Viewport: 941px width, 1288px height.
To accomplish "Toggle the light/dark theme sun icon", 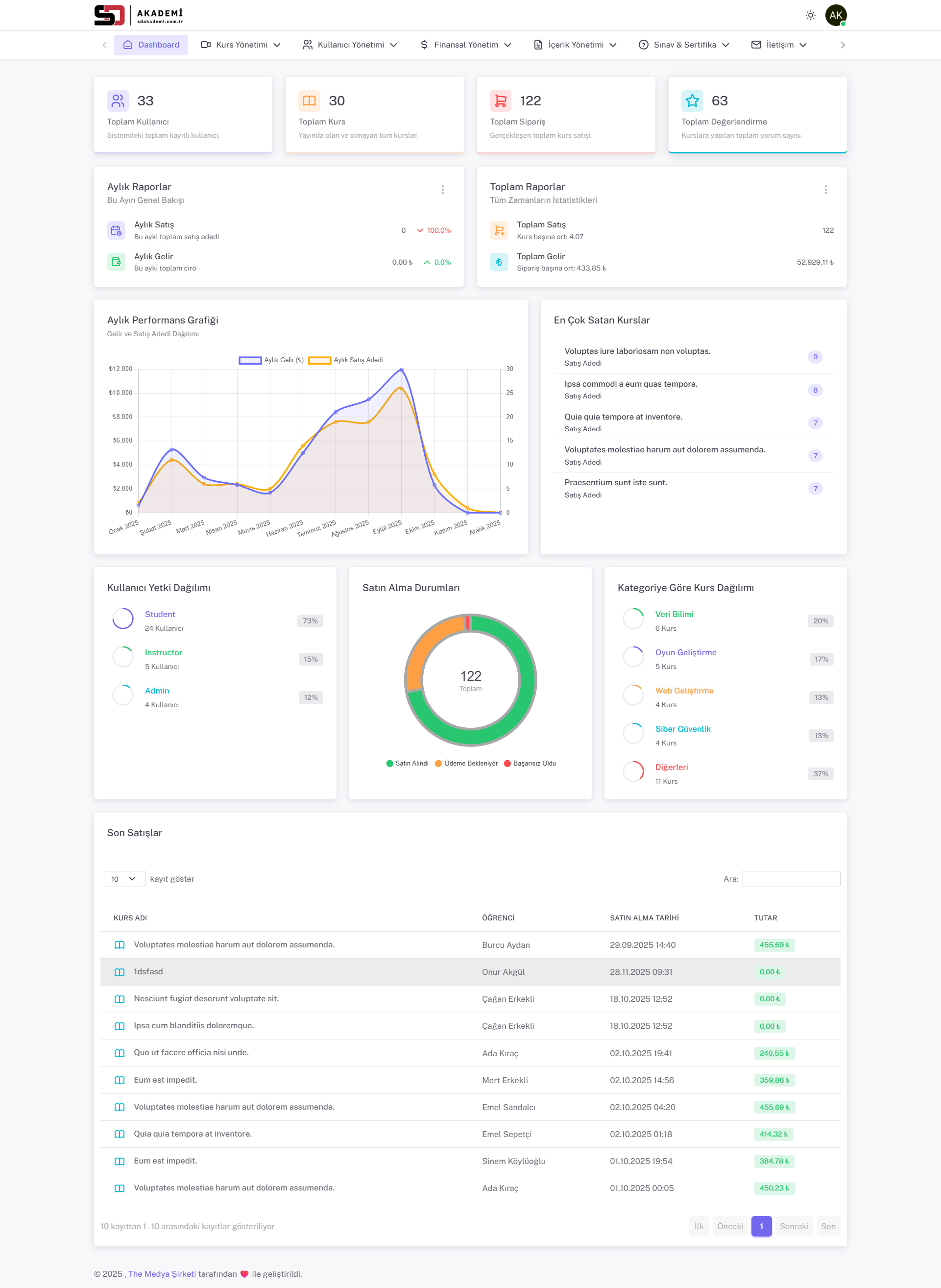I will tap(810, 15).
